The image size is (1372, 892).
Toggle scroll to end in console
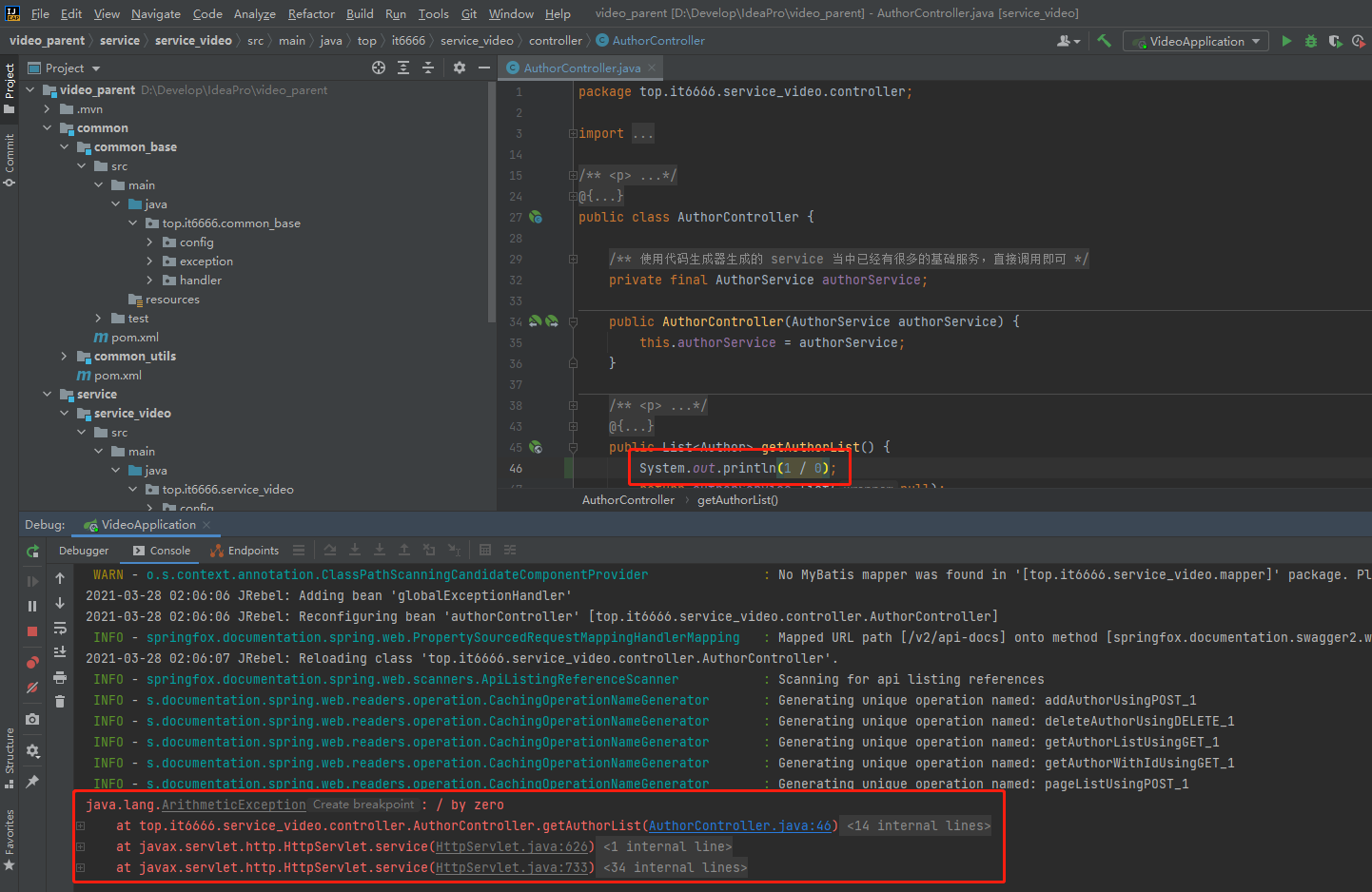click(x=60, y=652)
